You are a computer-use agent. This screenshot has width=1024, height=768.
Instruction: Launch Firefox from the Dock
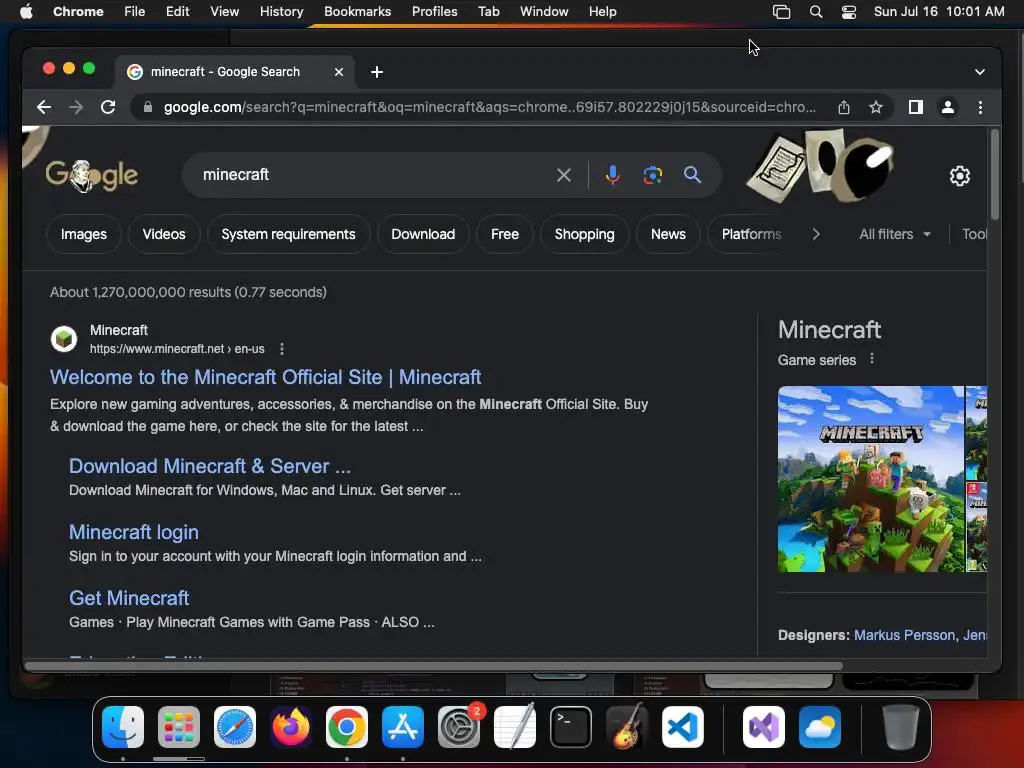pos(291,727)
